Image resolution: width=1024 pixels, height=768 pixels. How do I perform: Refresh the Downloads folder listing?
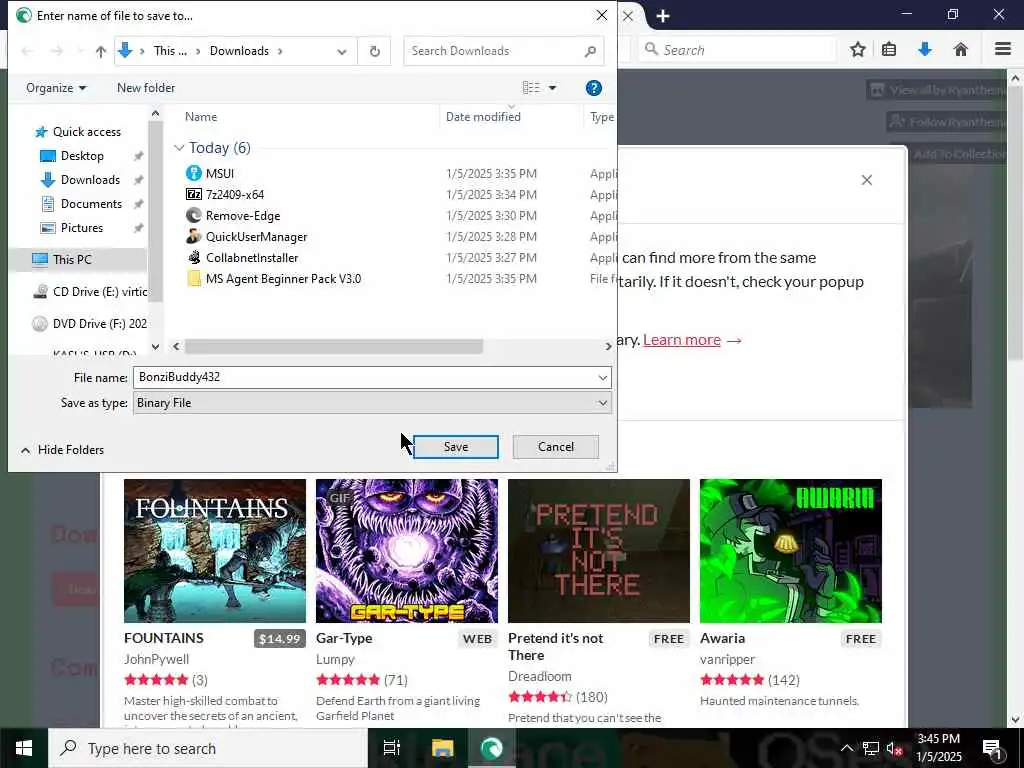coord(374,52)
